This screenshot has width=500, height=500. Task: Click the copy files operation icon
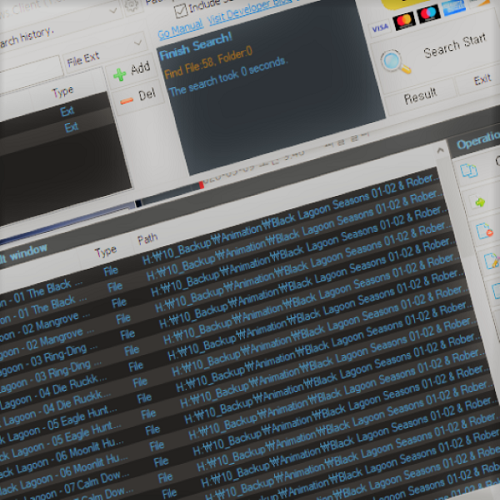point(469,171)
